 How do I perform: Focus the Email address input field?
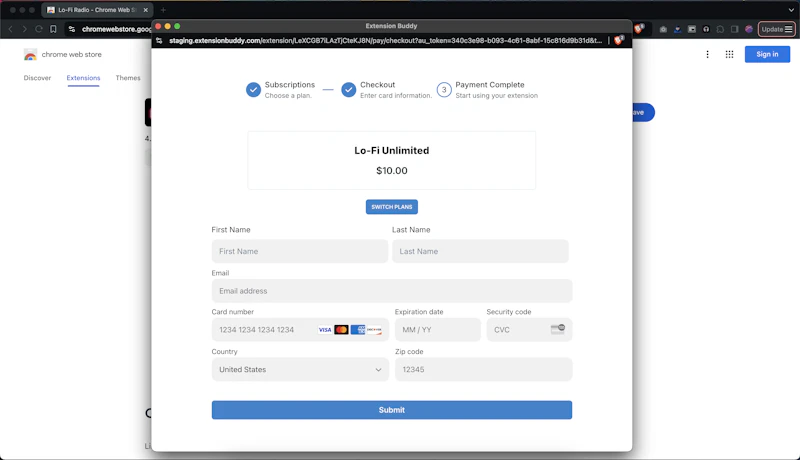(392, 291)
